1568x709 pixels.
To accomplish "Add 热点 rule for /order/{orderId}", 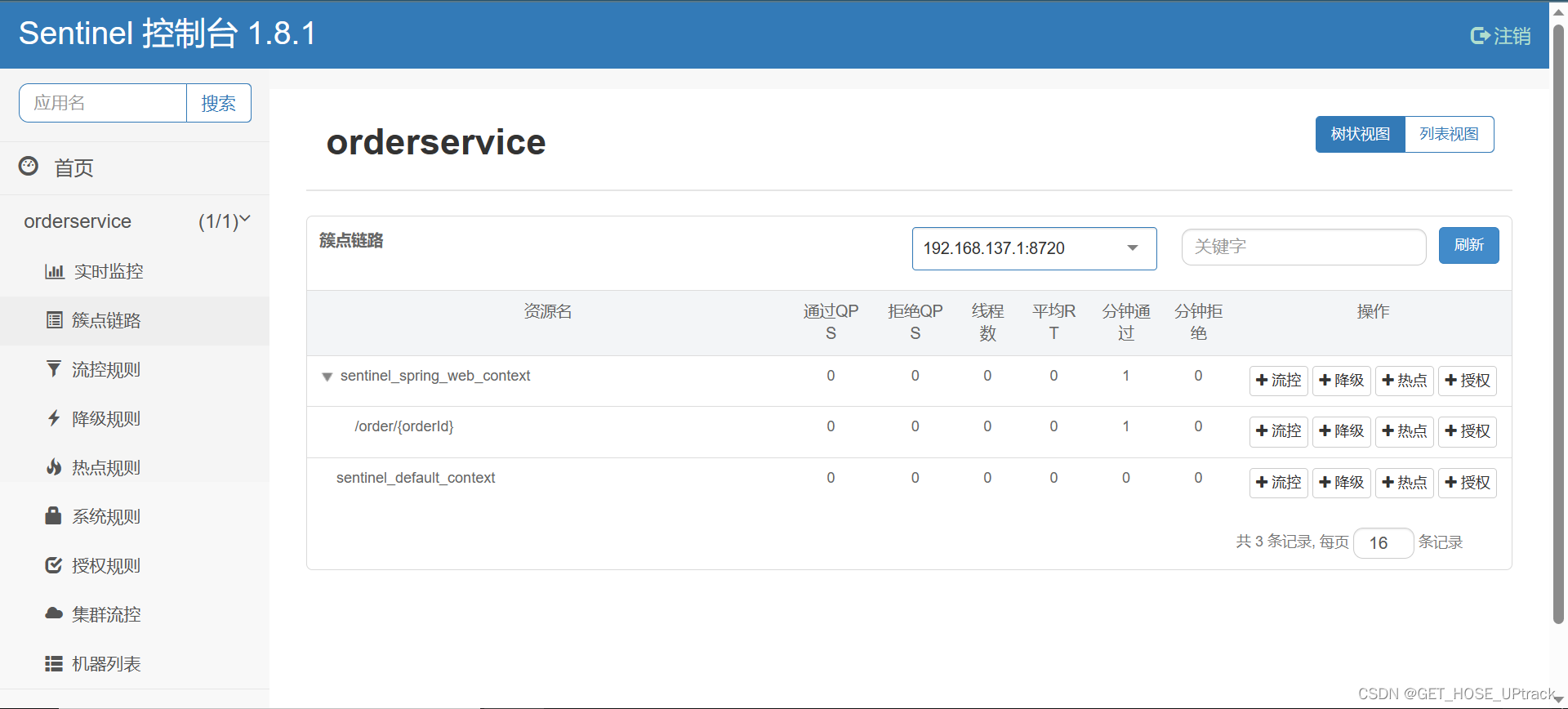I will (x=1405, y=431).
